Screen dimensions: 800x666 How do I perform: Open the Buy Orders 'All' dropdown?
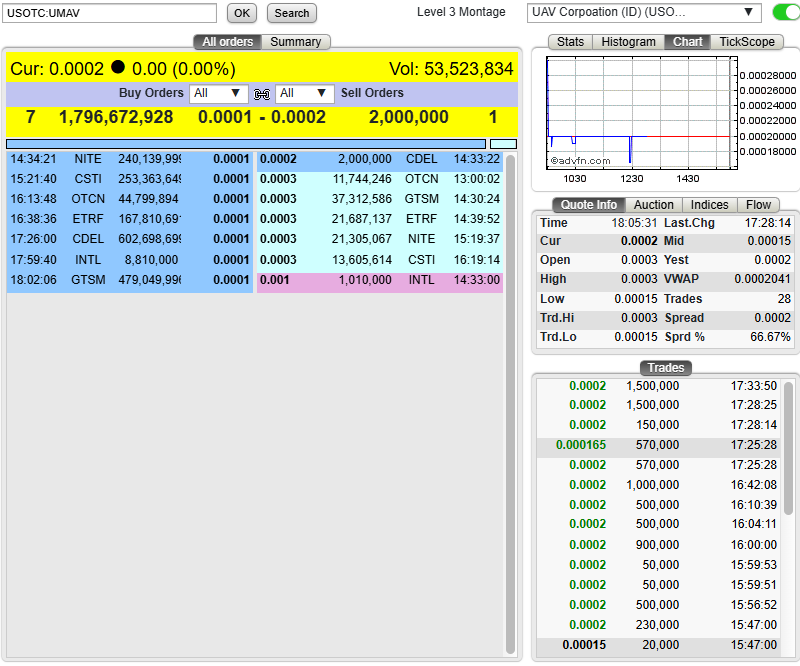[x=218, y=93]
